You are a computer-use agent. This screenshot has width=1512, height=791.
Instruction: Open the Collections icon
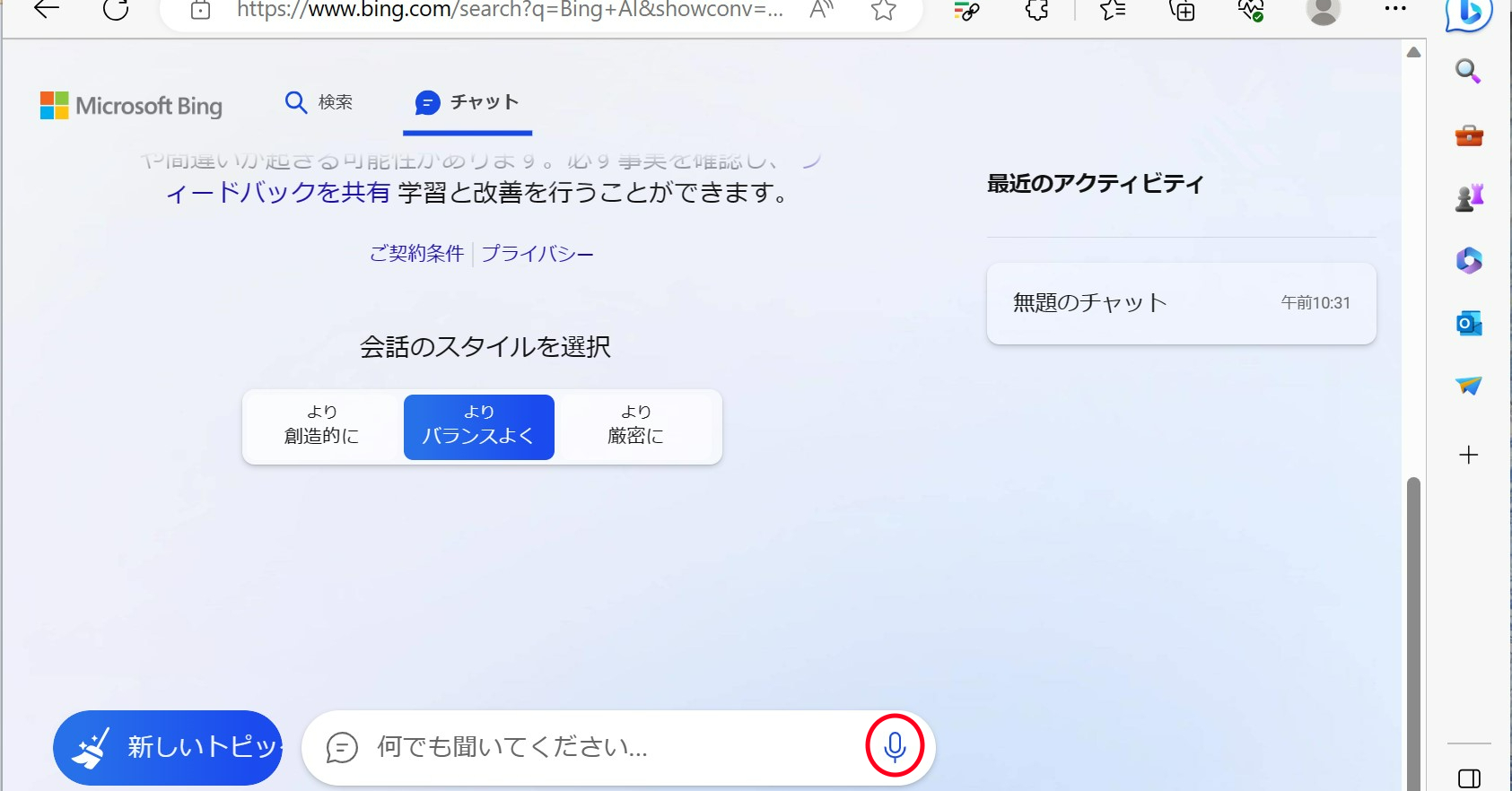coord(1182,10)
